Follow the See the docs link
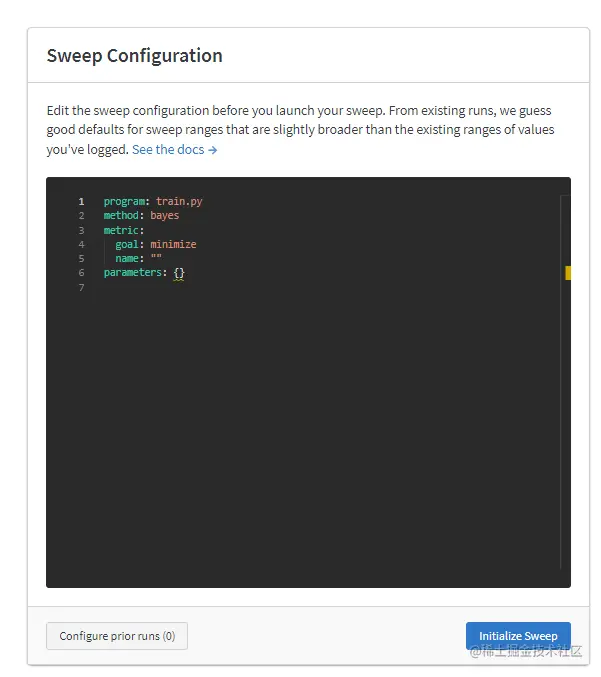 [174, 149]
